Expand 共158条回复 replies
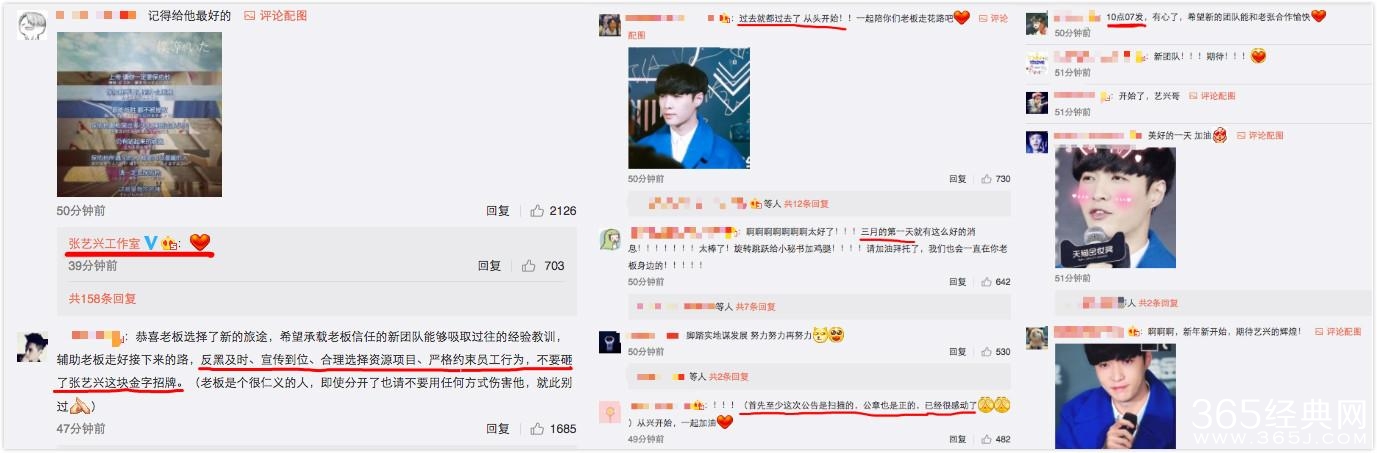Image resolution: width=1377 pixels, height=453 pixels. pyautogui.click(x=103, y=298)
